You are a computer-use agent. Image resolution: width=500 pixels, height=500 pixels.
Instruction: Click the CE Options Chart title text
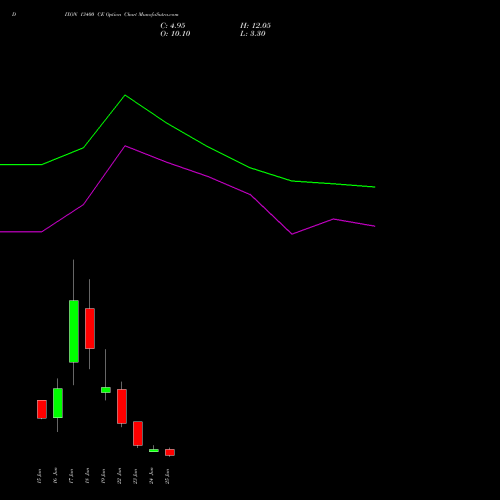(x=121, y=15)
